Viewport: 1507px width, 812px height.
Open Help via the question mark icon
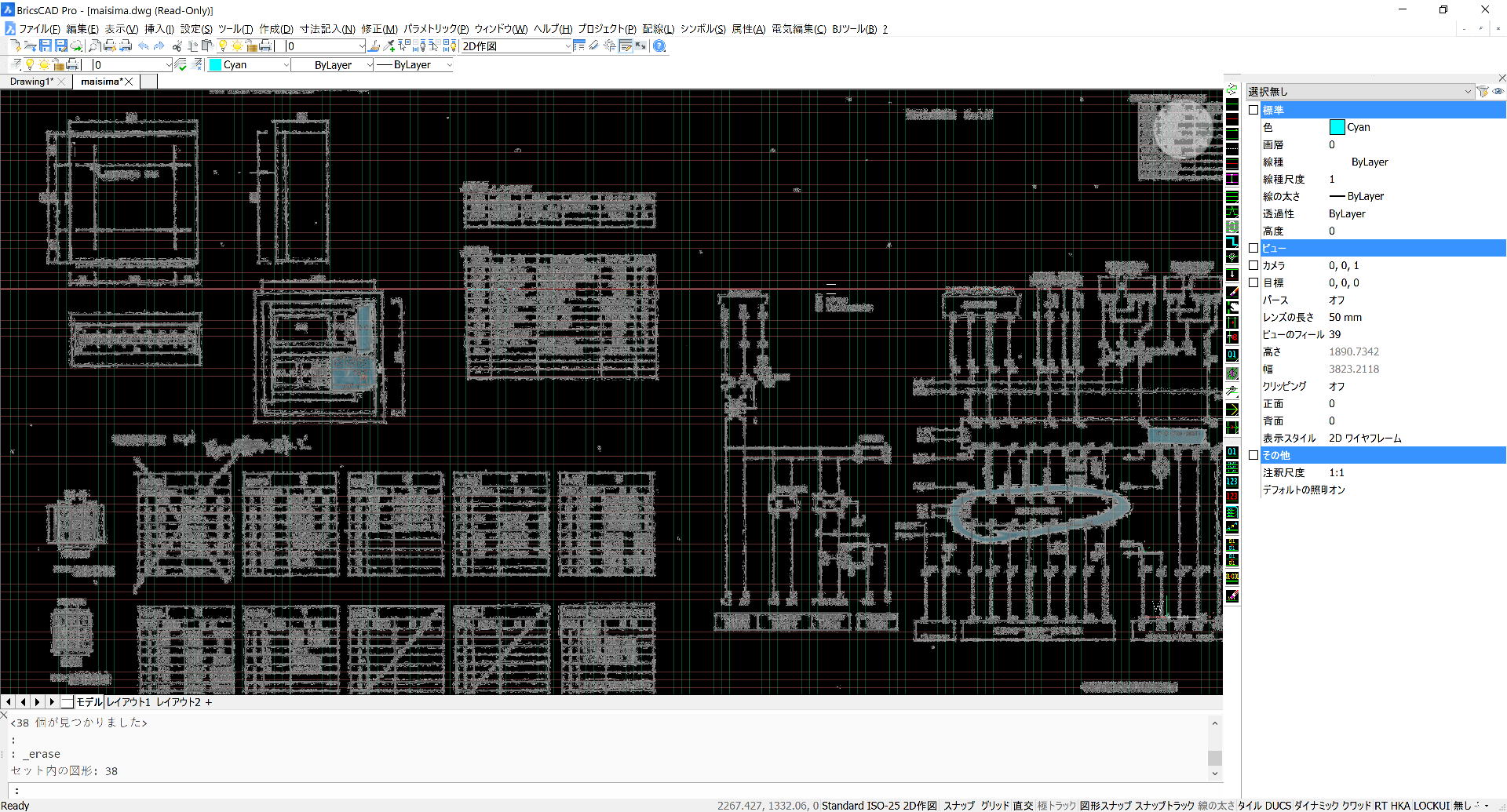659,46
